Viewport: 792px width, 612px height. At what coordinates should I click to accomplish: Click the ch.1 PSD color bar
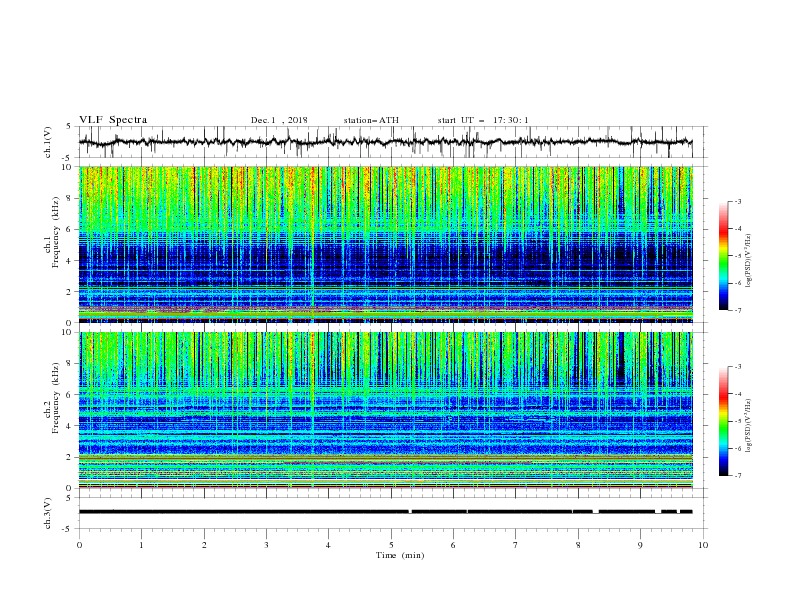(x=724, y=256)
